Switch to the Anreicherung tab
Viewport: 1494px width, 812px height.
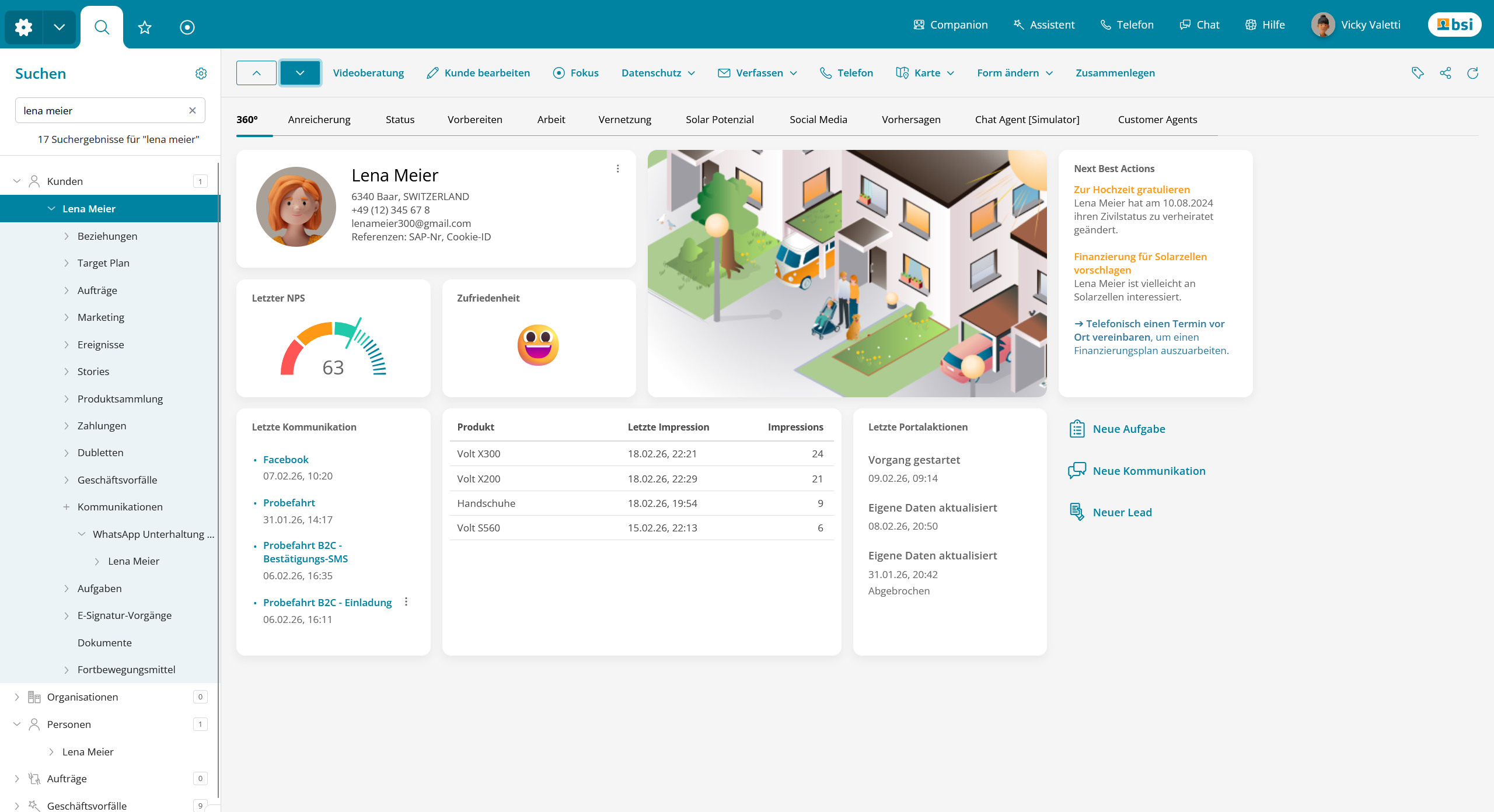(x=319, y=120)
